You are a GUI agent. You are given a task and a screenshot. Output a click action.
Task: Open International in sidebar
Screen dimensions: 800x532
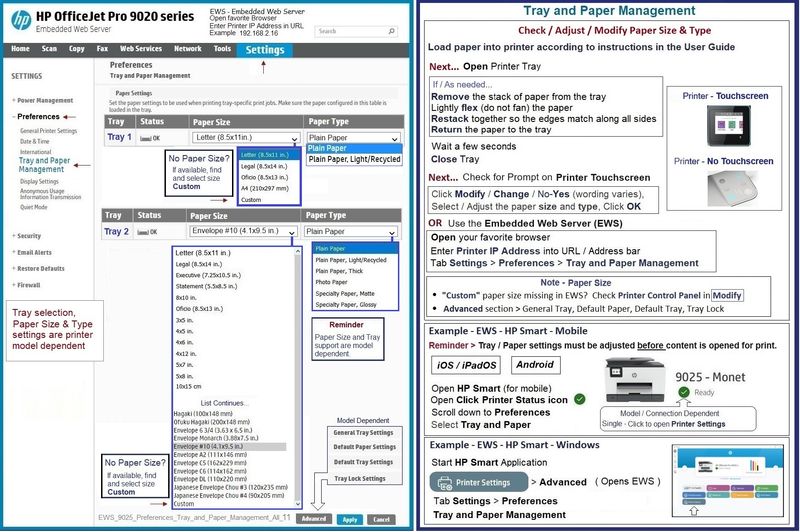pos(36,152)
